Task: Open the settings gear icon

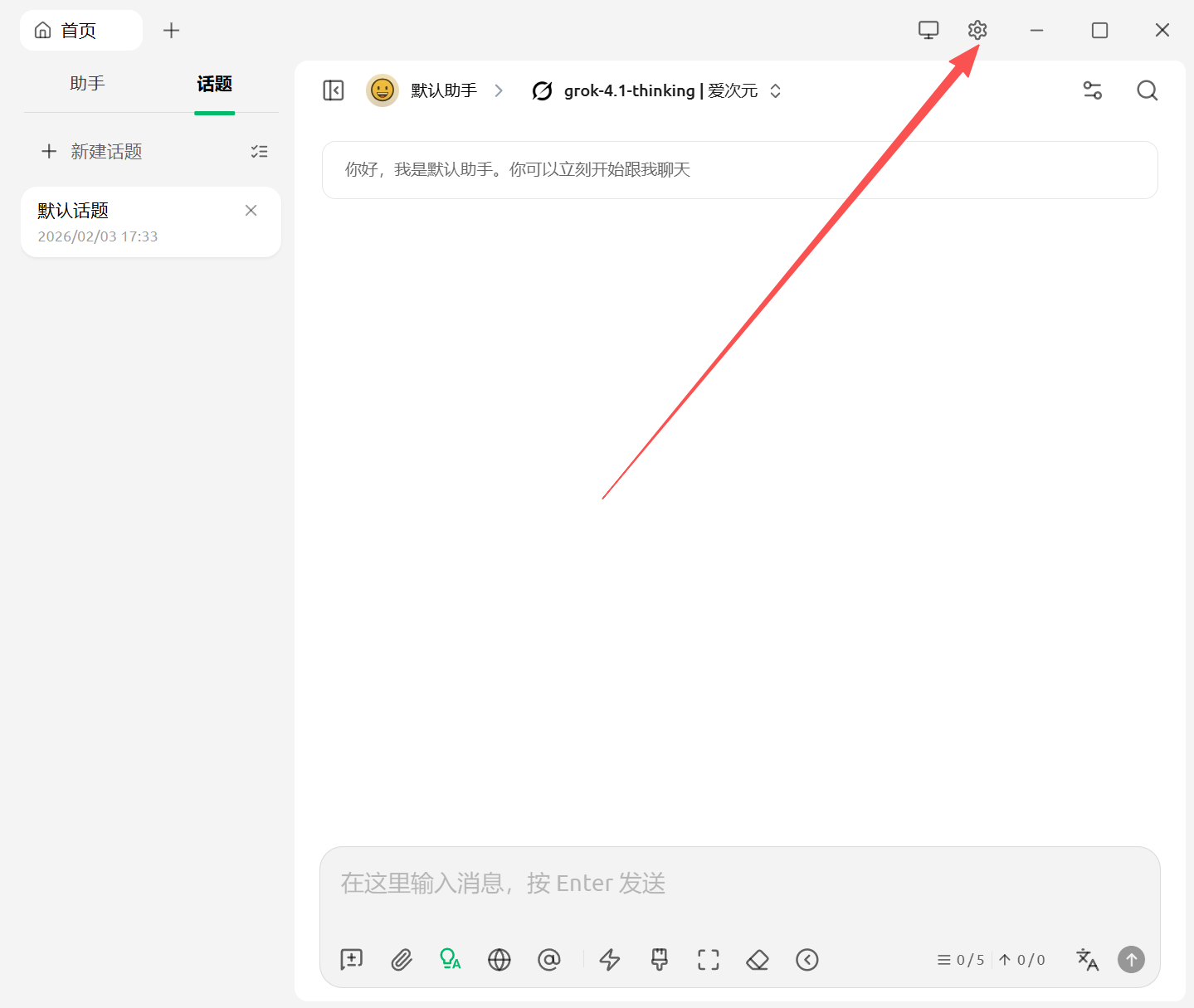Action: [x=977, y=31]
